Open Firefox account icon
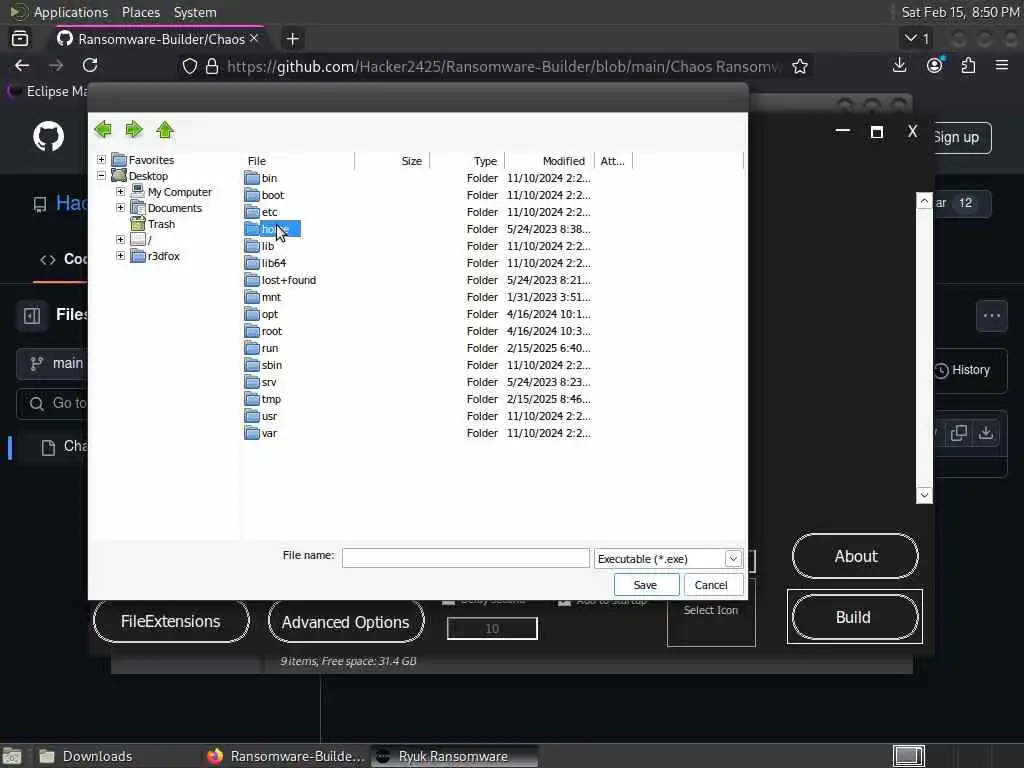 (935, 65)
